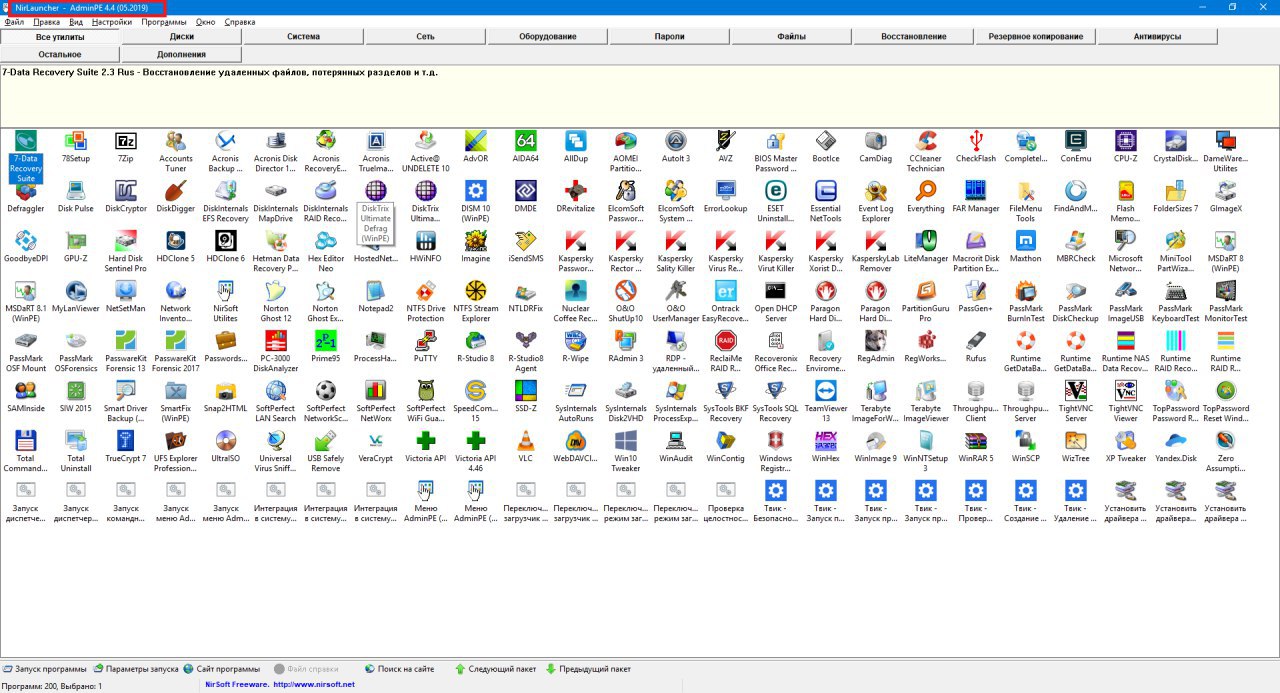Screen dimensions: 1280x693
Task: Switch to the Оборудование tab
Action: pos(548,37)
